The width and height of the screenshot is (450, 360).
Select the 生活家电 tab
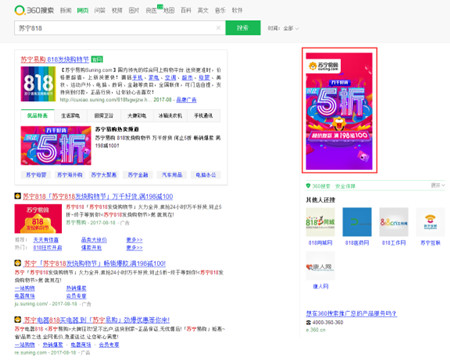pos(70,116)
